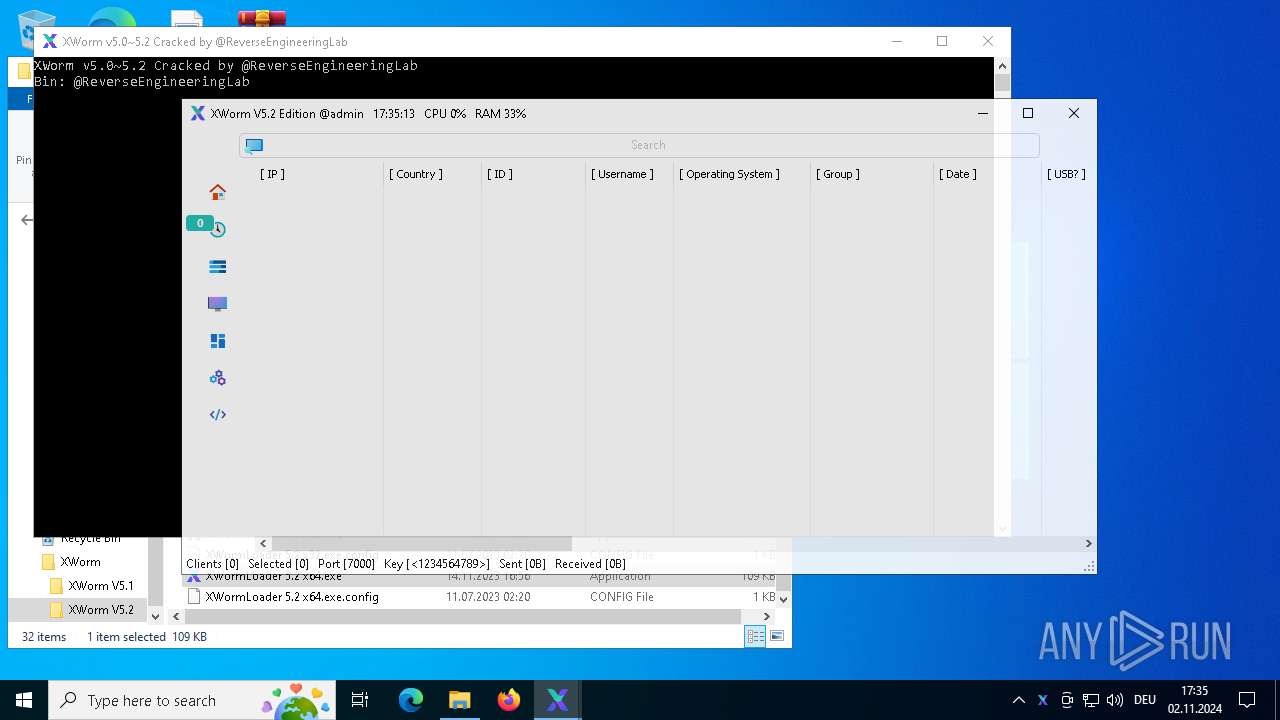Click the console window title bar icon

49,42
